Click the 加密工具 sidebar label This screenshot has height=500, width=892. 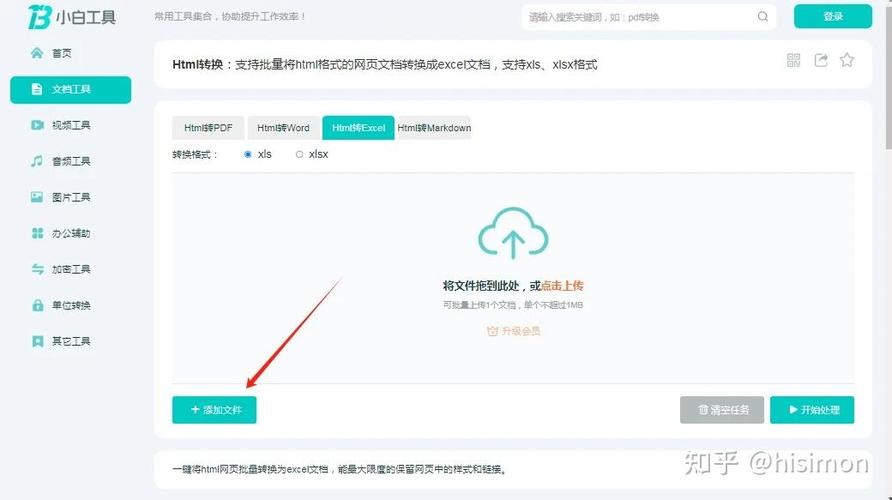[71, 269]
